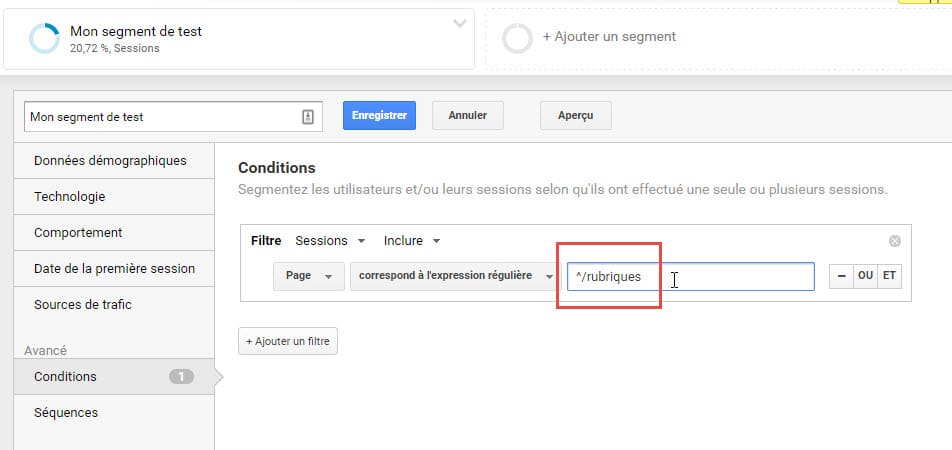
Task: Click the regex value field ^/rubriques
Action: 691,276
